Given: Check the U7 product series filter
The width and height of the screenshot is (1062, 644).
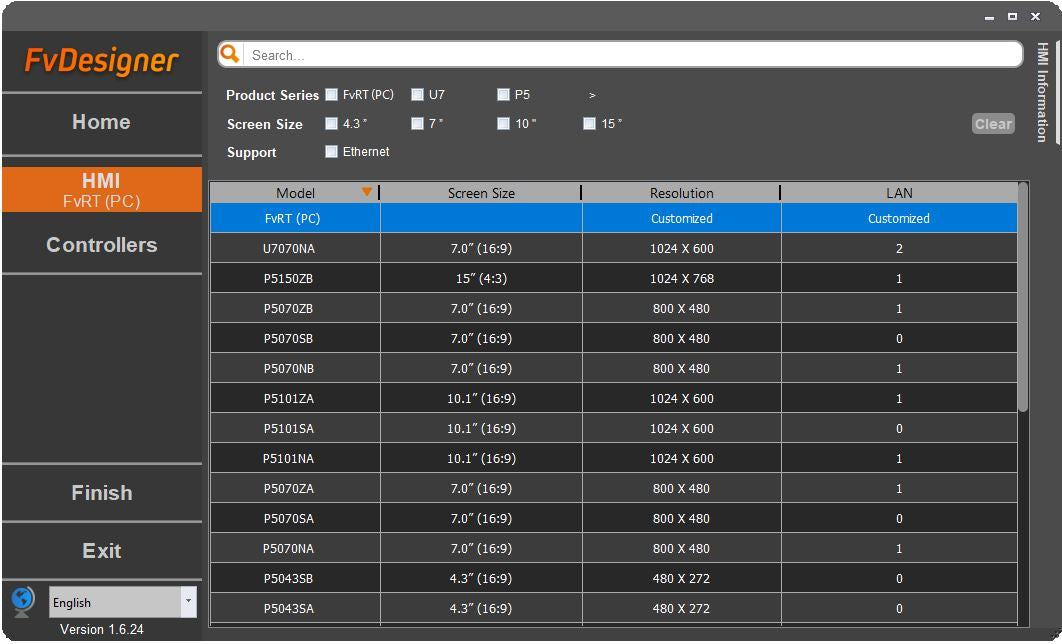Looking at the screenshot, I should [x=417, y=95].
